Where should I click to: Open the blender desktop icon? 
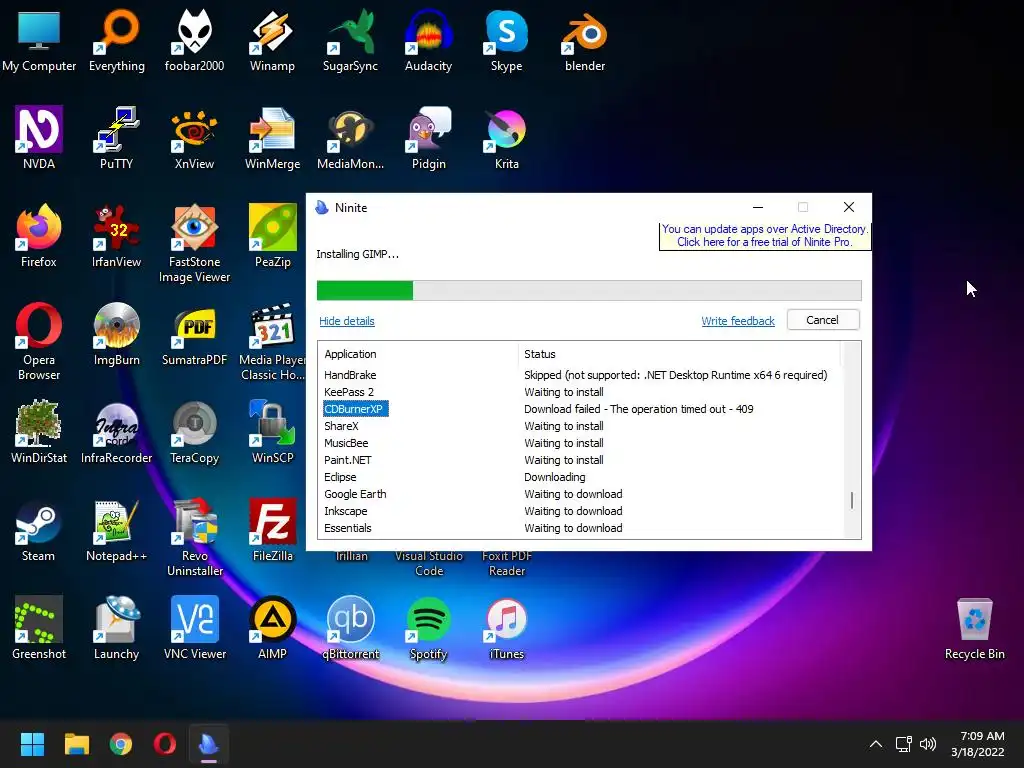(x=584, y=40)
